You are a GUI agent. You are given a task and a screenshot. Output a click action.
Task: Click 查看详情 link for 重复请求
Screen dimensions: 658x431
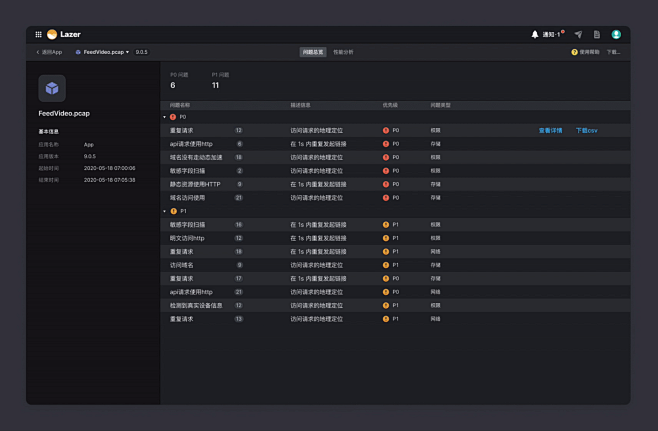(550, 130)
